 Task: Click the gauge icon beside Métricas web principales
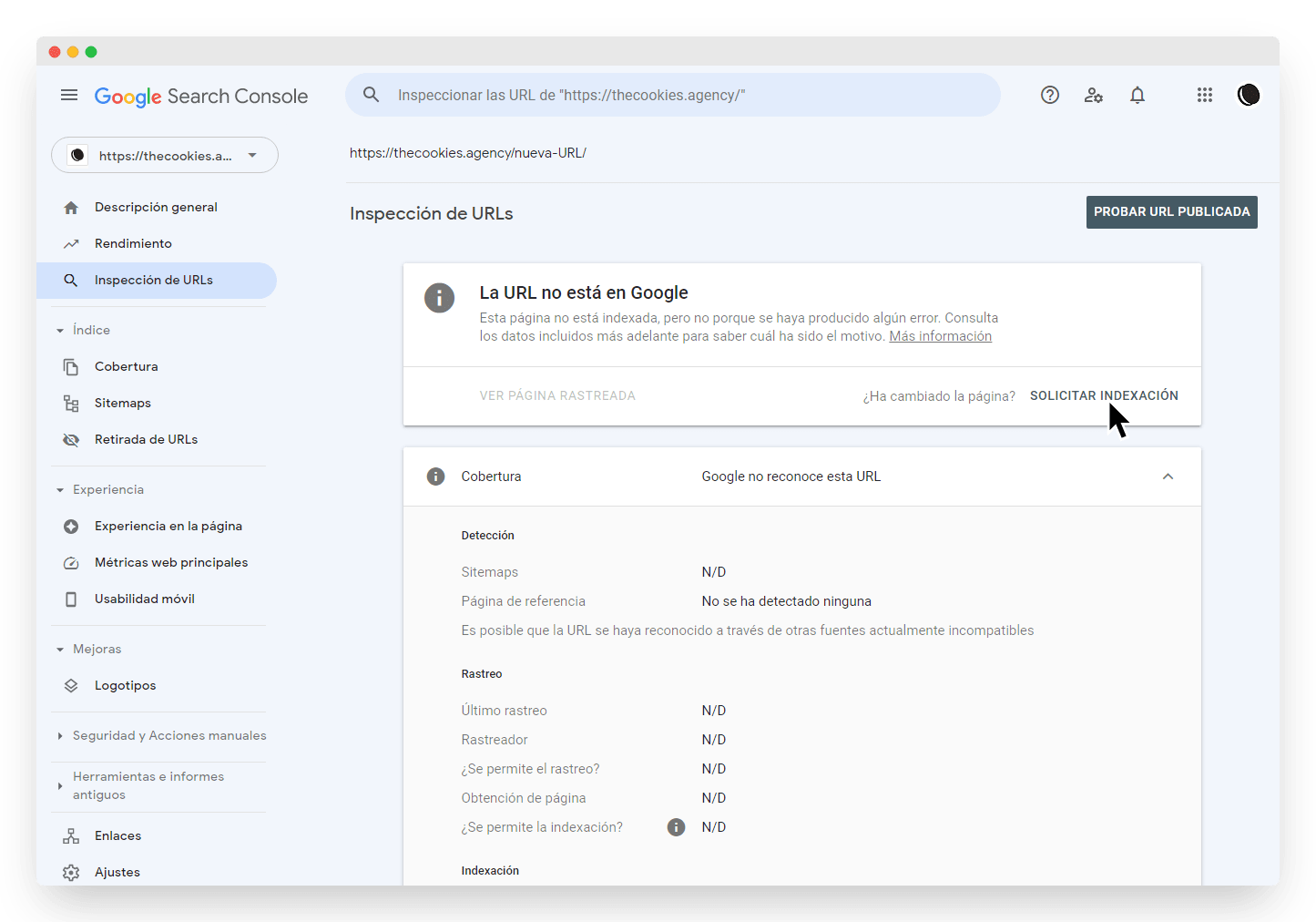[71, 563]
